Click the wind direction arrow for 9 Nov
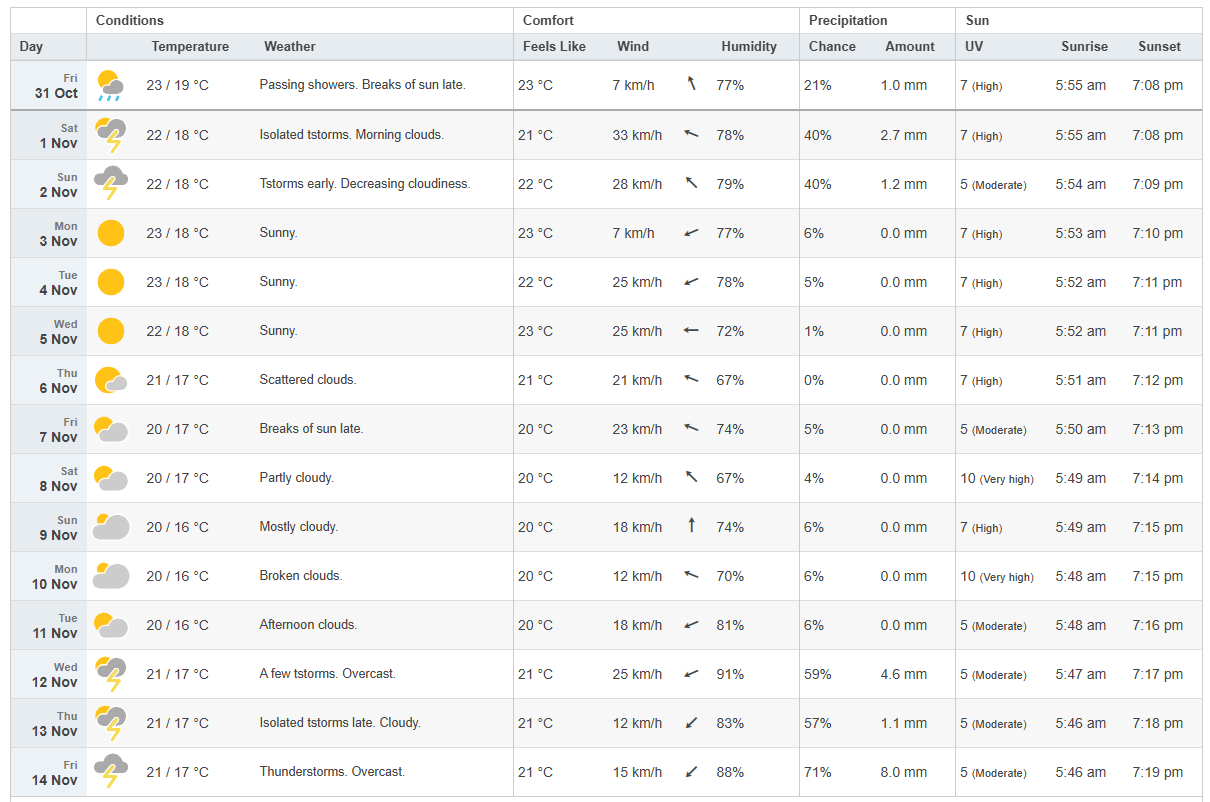Image resolution: width=1210 pixels, height=802 pixels. tap(691, 526)
